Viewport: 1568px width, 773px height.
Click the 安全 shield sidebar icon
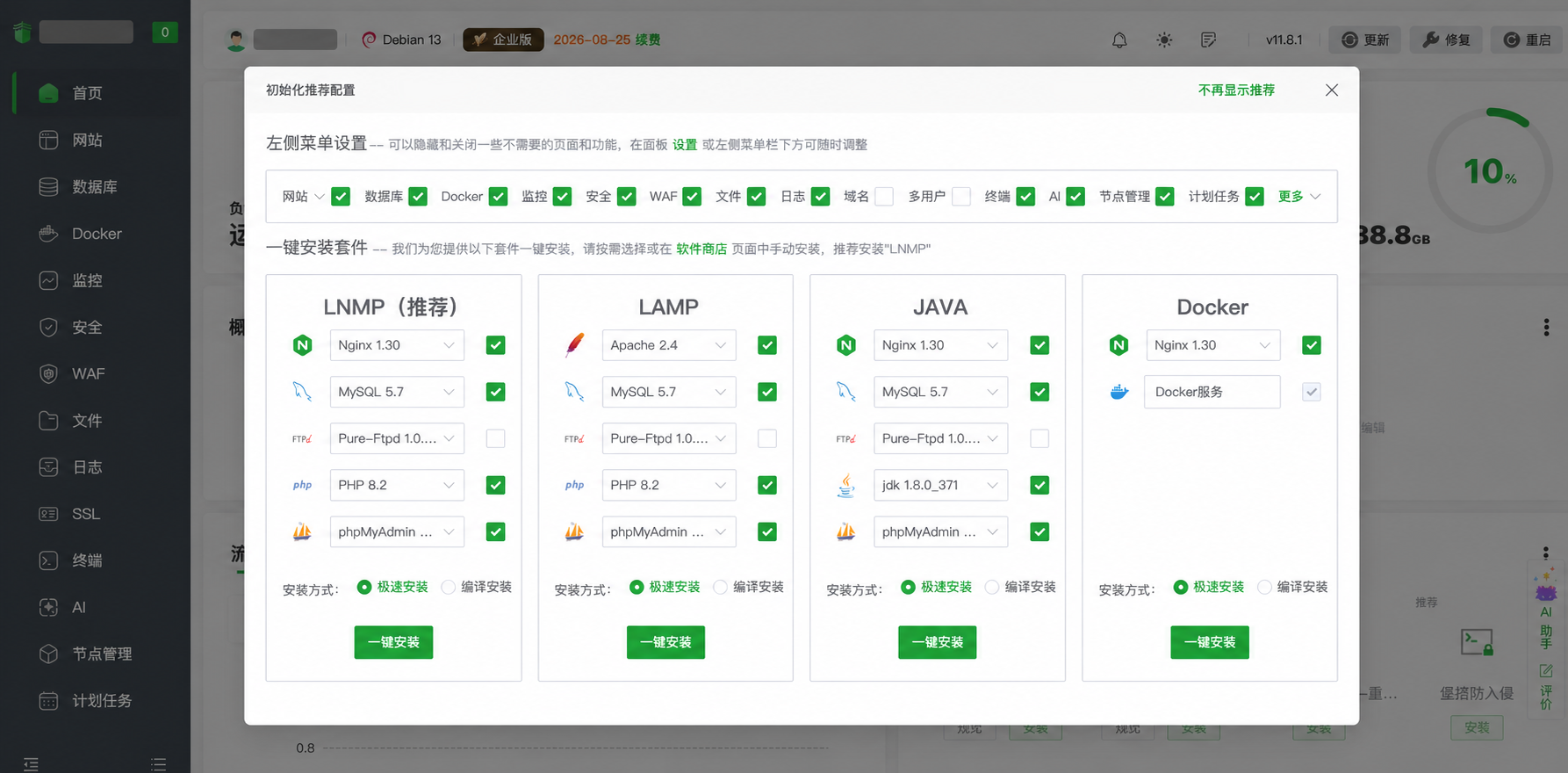tap(48, 327)
